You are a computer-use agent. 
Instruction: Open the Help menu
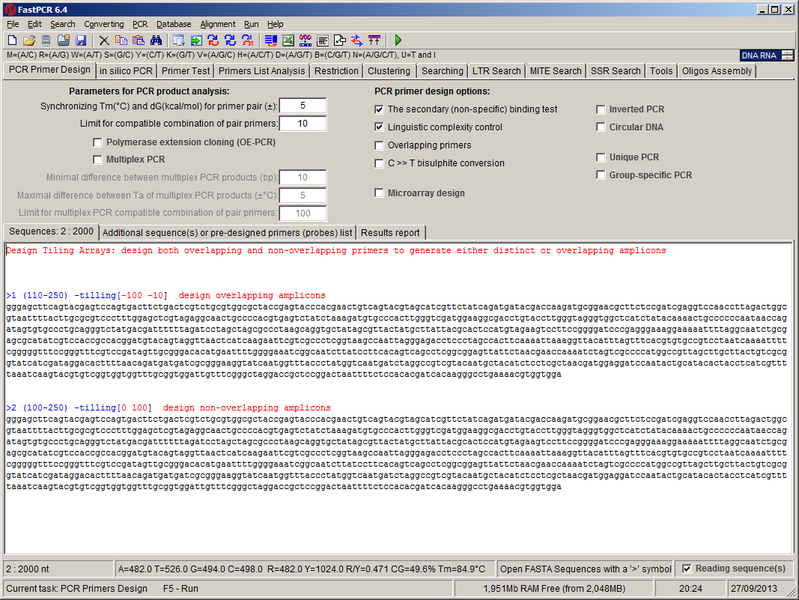pos(275,24)
